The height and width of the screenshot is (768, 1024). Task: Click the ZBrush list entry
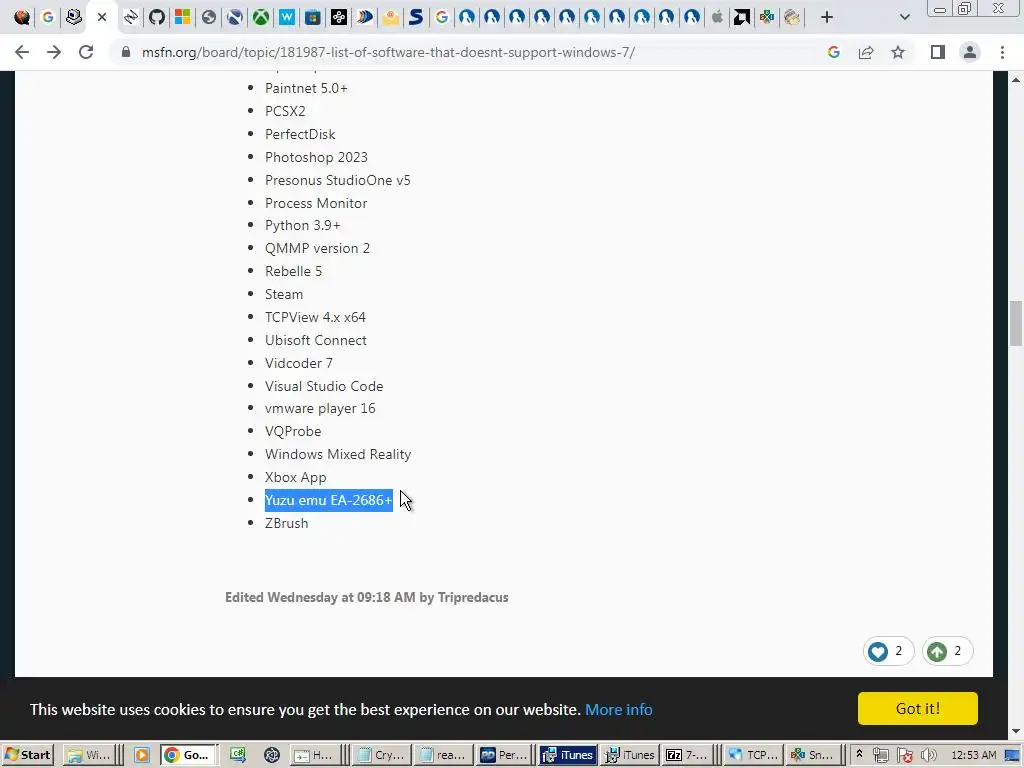(287, 523)
